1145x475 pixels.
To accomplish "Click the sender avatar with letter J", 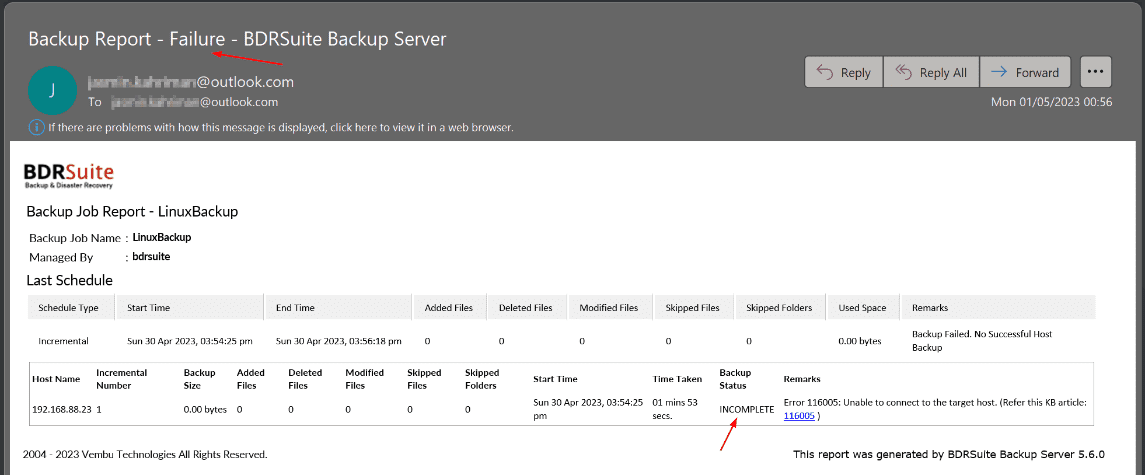I will pos(52,91).
